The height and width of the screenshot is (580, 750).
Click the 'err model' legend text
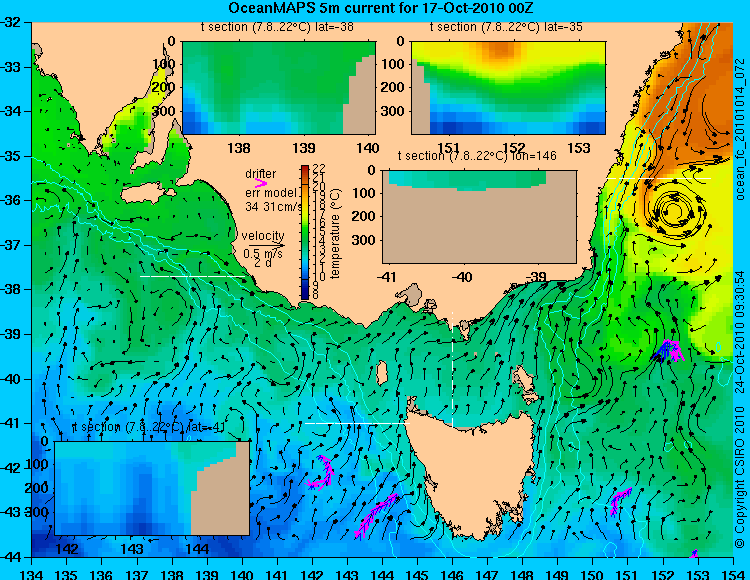[271, 193]
